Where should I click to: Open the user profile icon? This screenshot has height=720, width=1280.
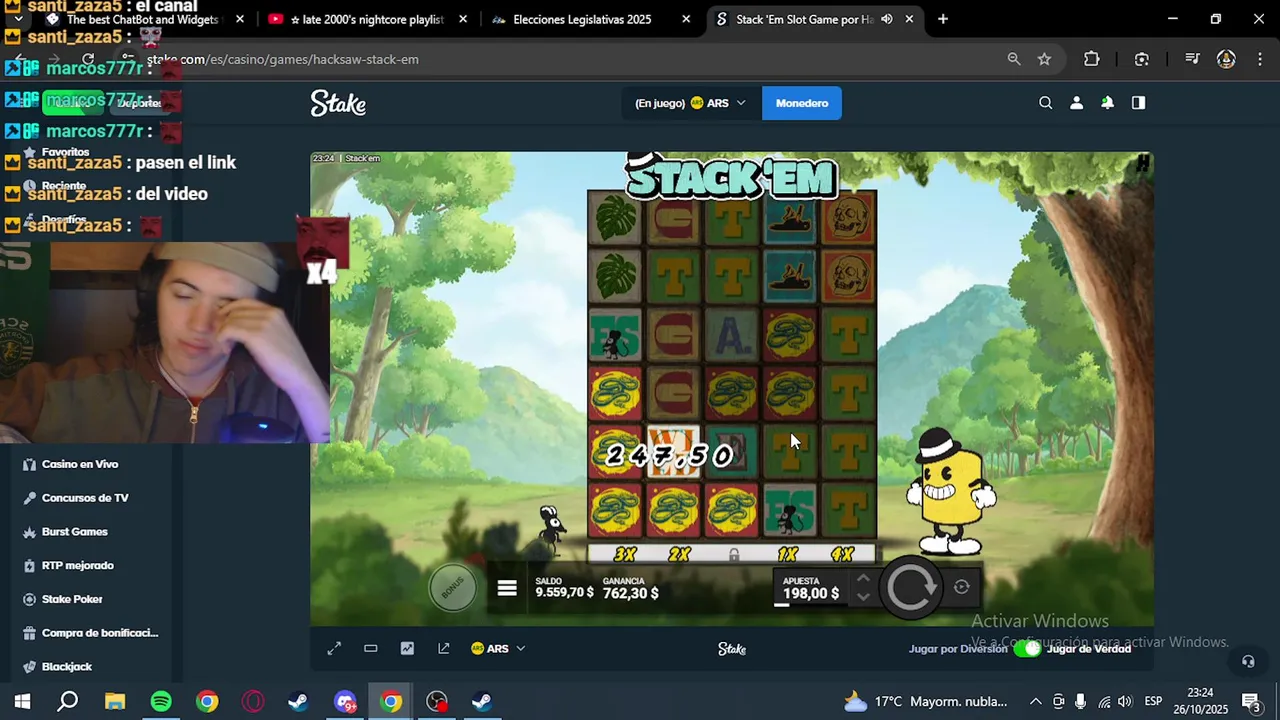(1077, 103)
